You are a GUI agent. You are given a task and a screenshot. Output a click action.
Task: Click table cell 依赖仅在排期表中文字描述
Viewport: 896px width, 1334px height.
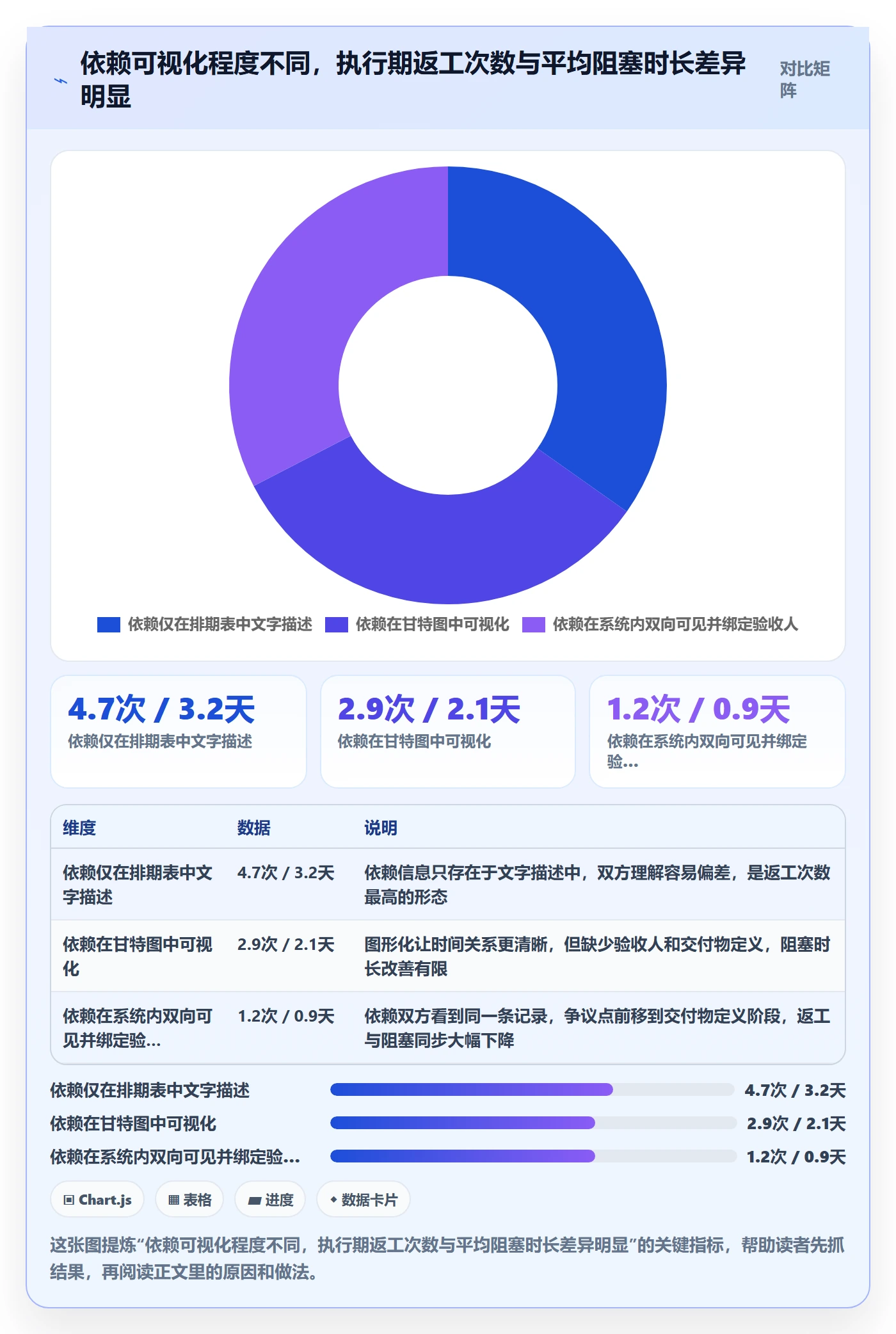coord(138,885)
